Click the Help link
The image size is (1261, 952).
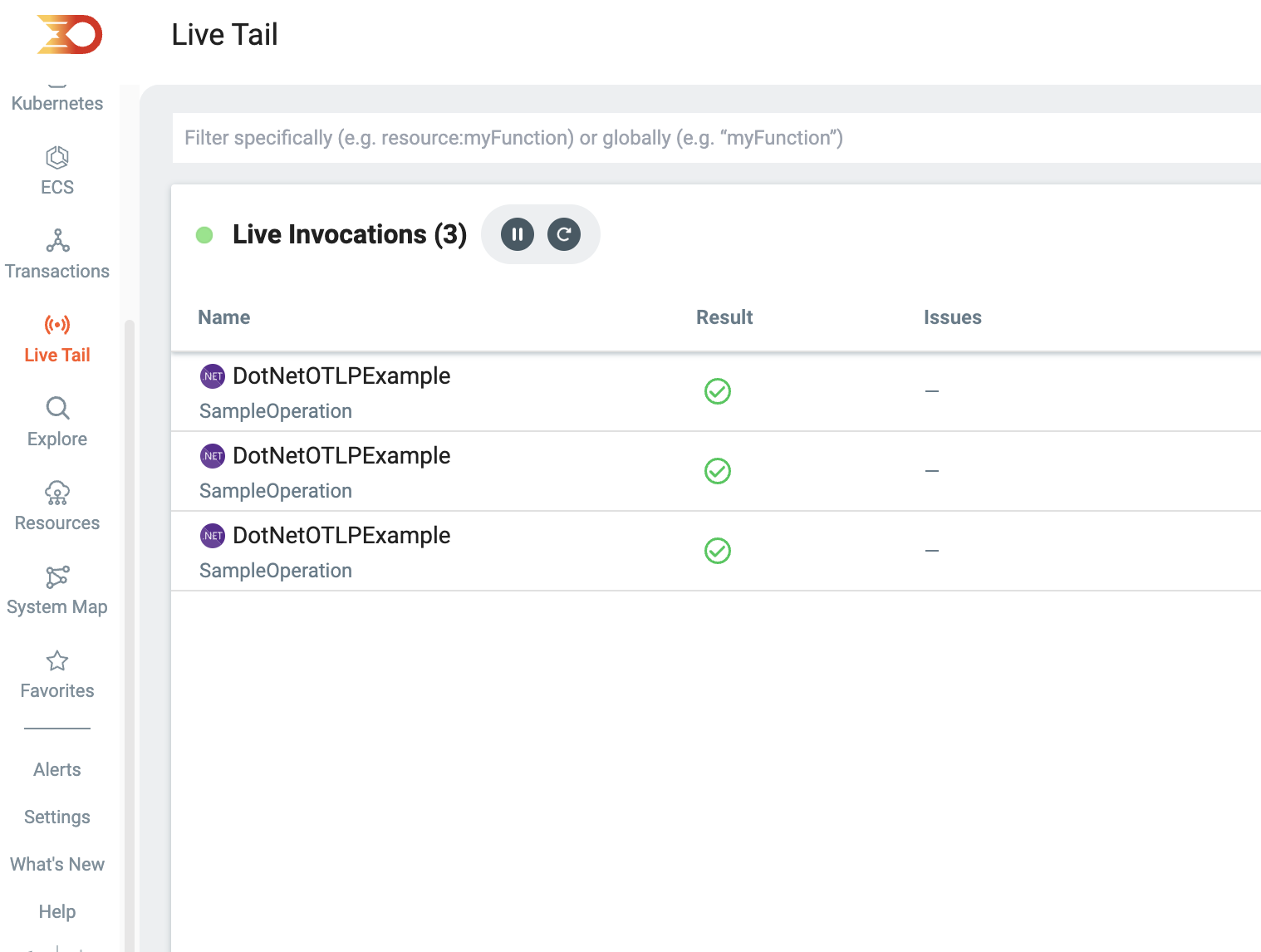56,911
